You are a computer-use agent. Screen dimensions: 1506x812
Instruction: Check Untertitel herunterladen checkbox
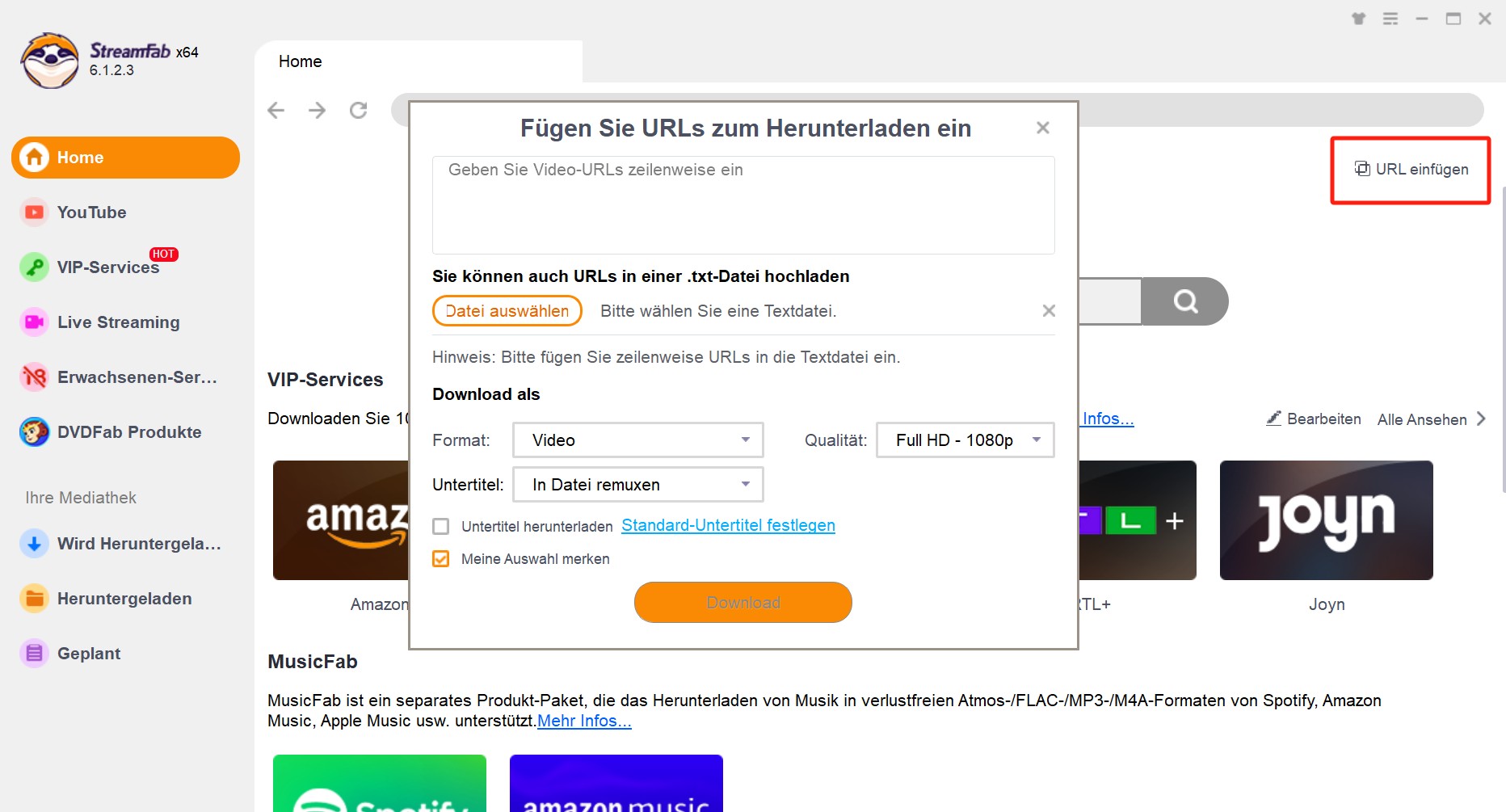point(441,527)
